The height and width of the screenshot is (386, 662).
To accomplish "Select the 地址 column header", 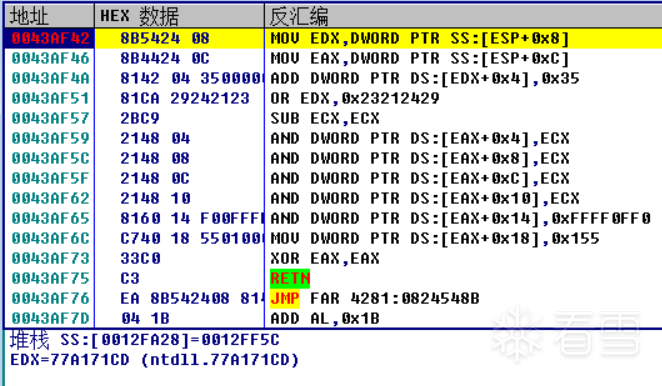I will [49, 16].
